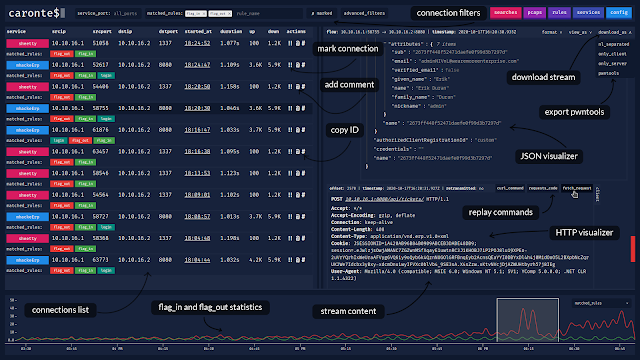Copy ID of srcport 58727 connection

point(303,216)
